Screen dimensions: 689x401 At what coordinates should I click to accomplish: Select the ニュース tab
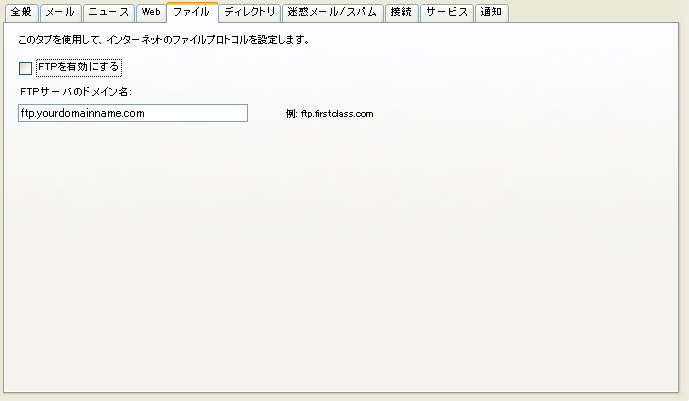[108, 13]
